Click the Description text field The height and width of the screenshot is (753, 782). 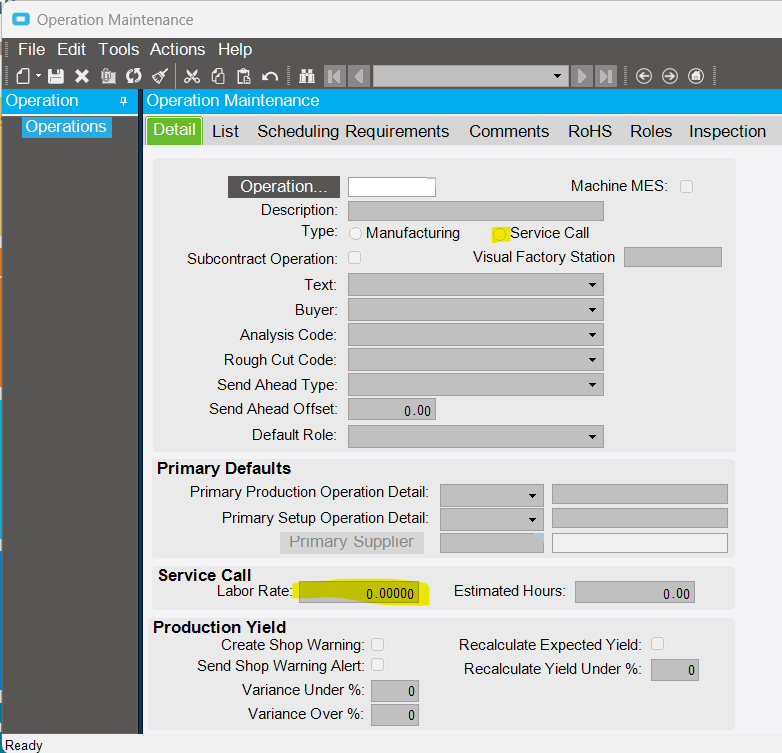[x=476, y=211]
